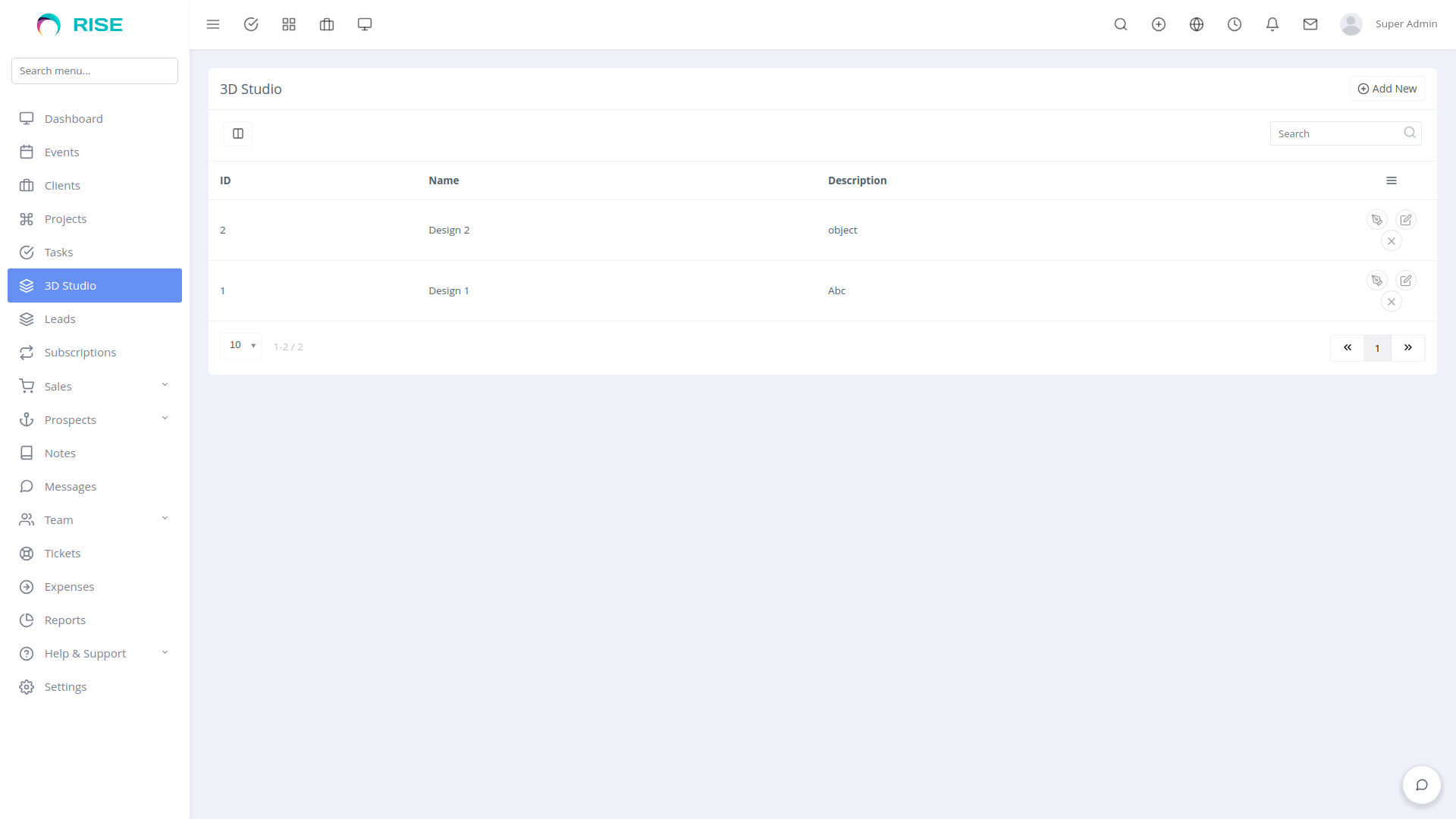Open the time clock icon
Viewport: 1456px width, 819px height.
coord(1235,24)
